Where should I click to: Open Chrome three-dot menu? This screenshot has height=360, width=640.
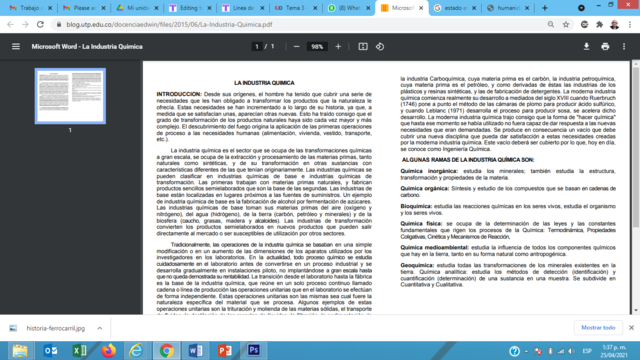(630, 24)
